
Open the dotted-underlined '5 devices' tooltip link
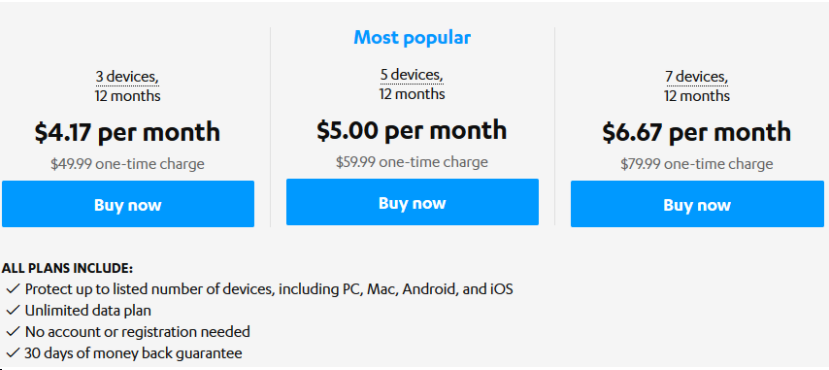coord(411,76)
